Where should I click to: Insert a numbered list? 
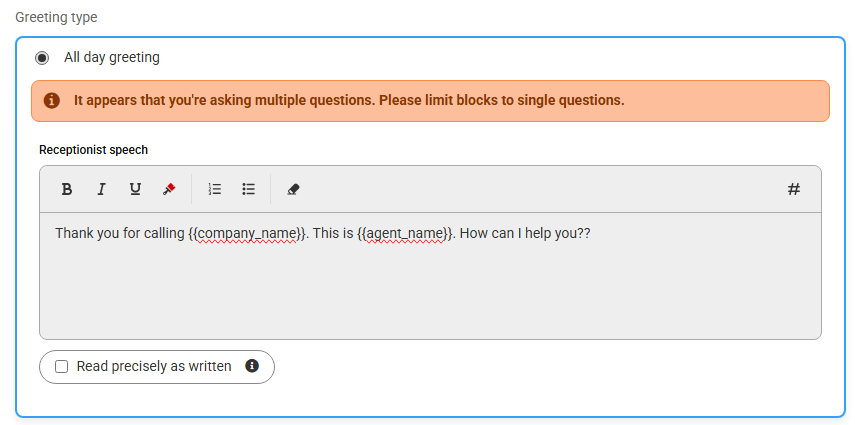tap(215, 189)
